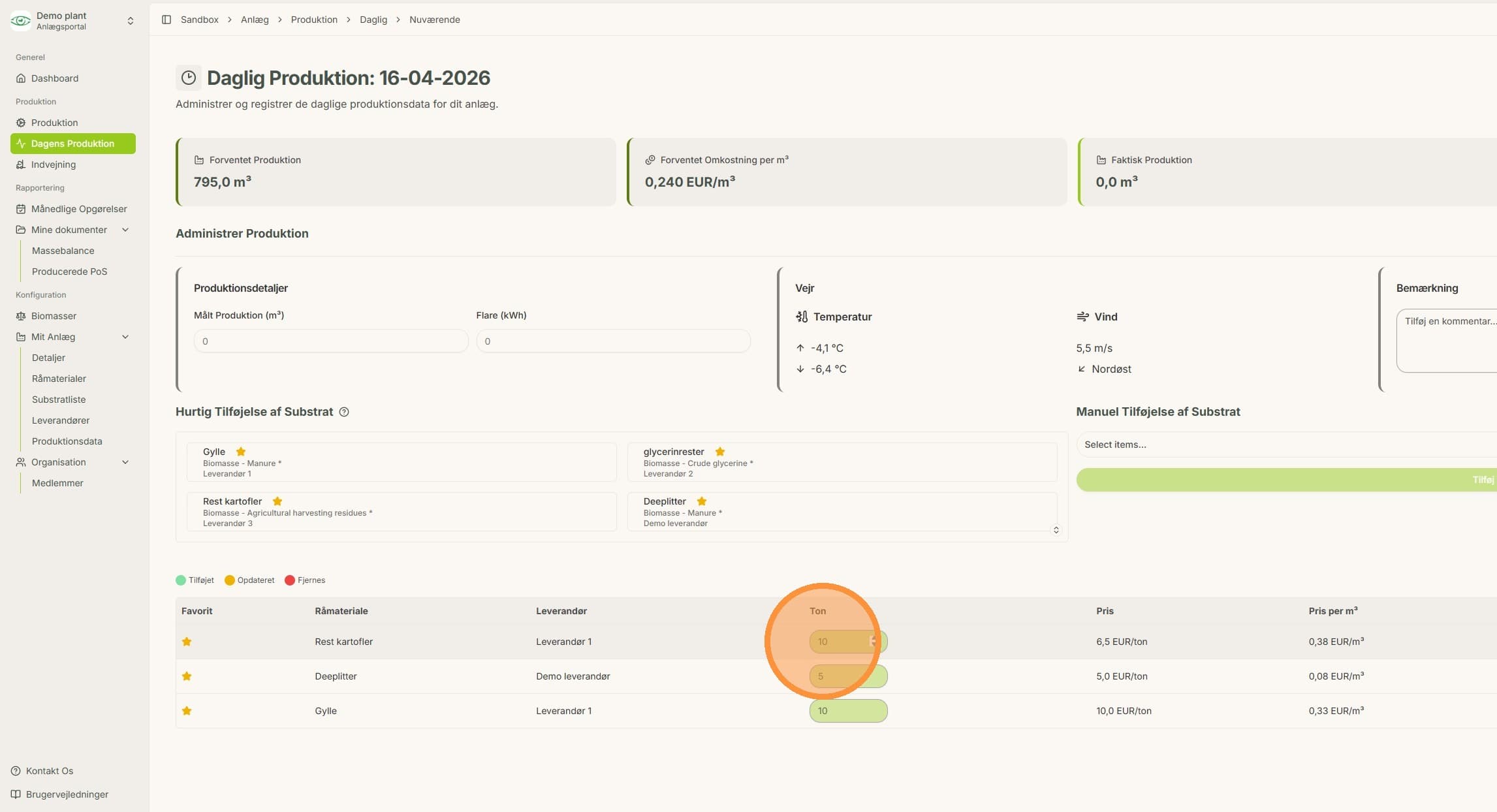Click the clock icon next to Daglig Produktion
The height and width of the screenshot is (812, 1497).
click(189, 78)
